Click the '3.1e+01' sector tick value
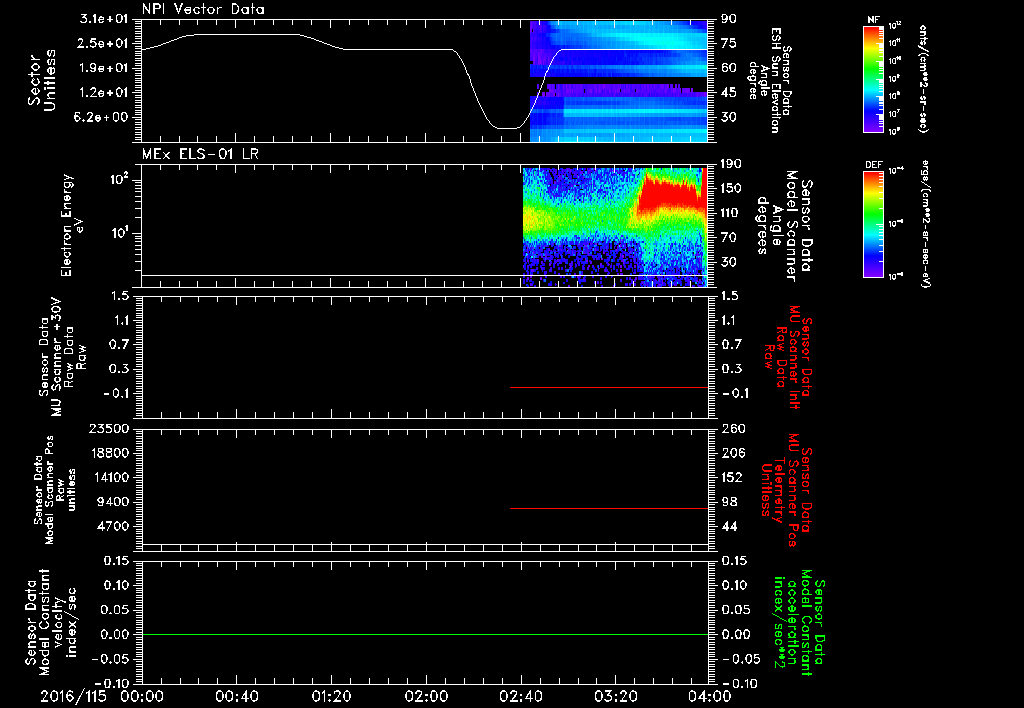Viewport: 1024px width, 708px height. pos(104,19)
